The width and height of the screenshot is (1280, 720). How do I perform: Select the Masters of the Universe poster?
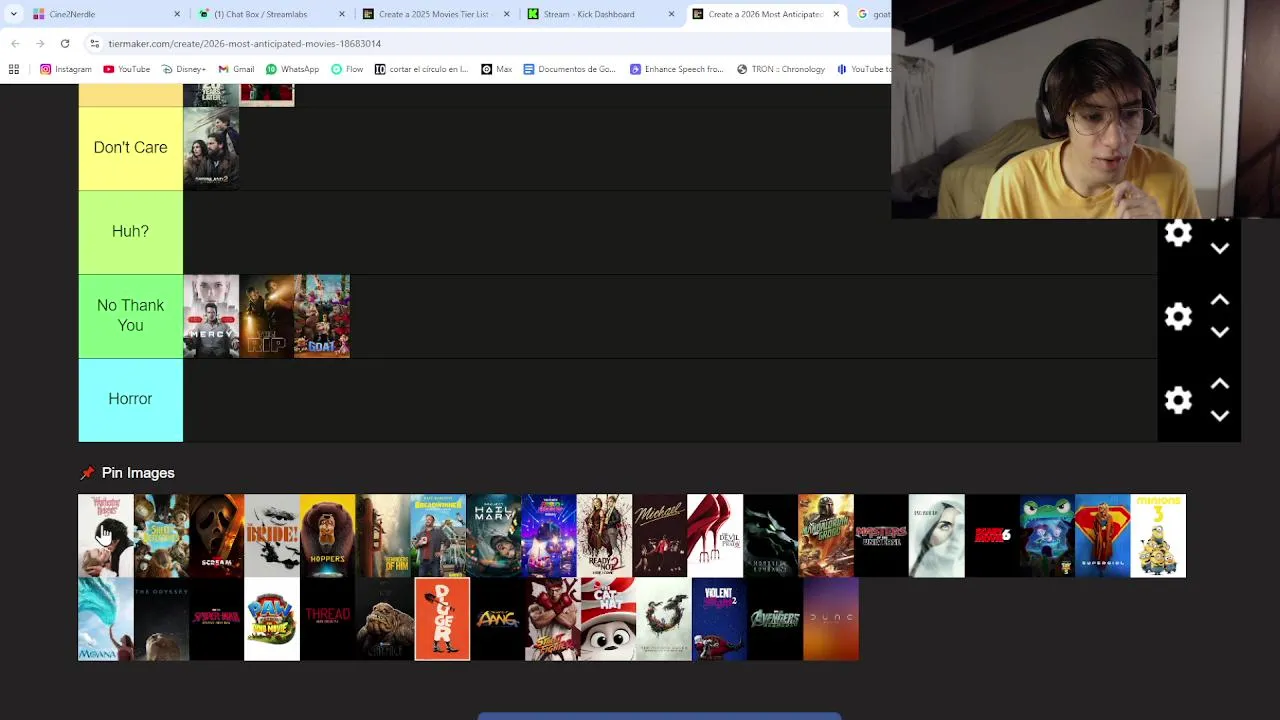pyautogui.click(x=881, y=536)
